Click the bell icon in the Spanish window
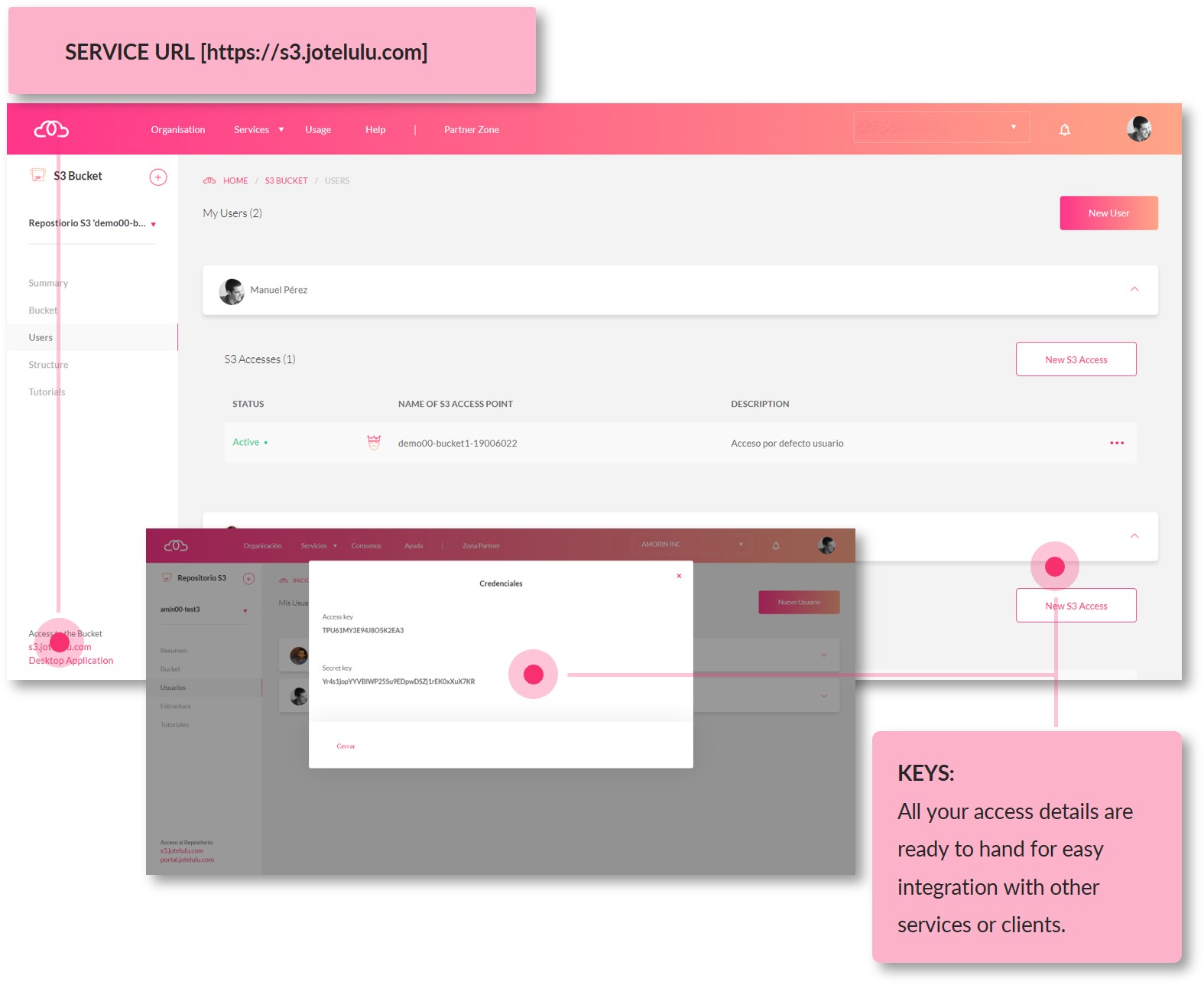Viewport: 1204px width, 985px height. [x=776, y=545]
